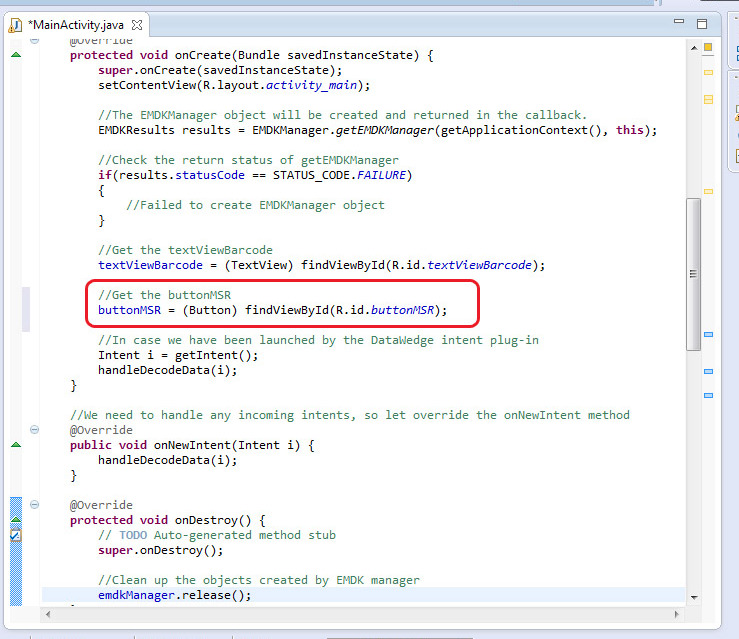The image size is (739, 639).
Task: Click the TODO task marker icon
Action: click(15, 535)
